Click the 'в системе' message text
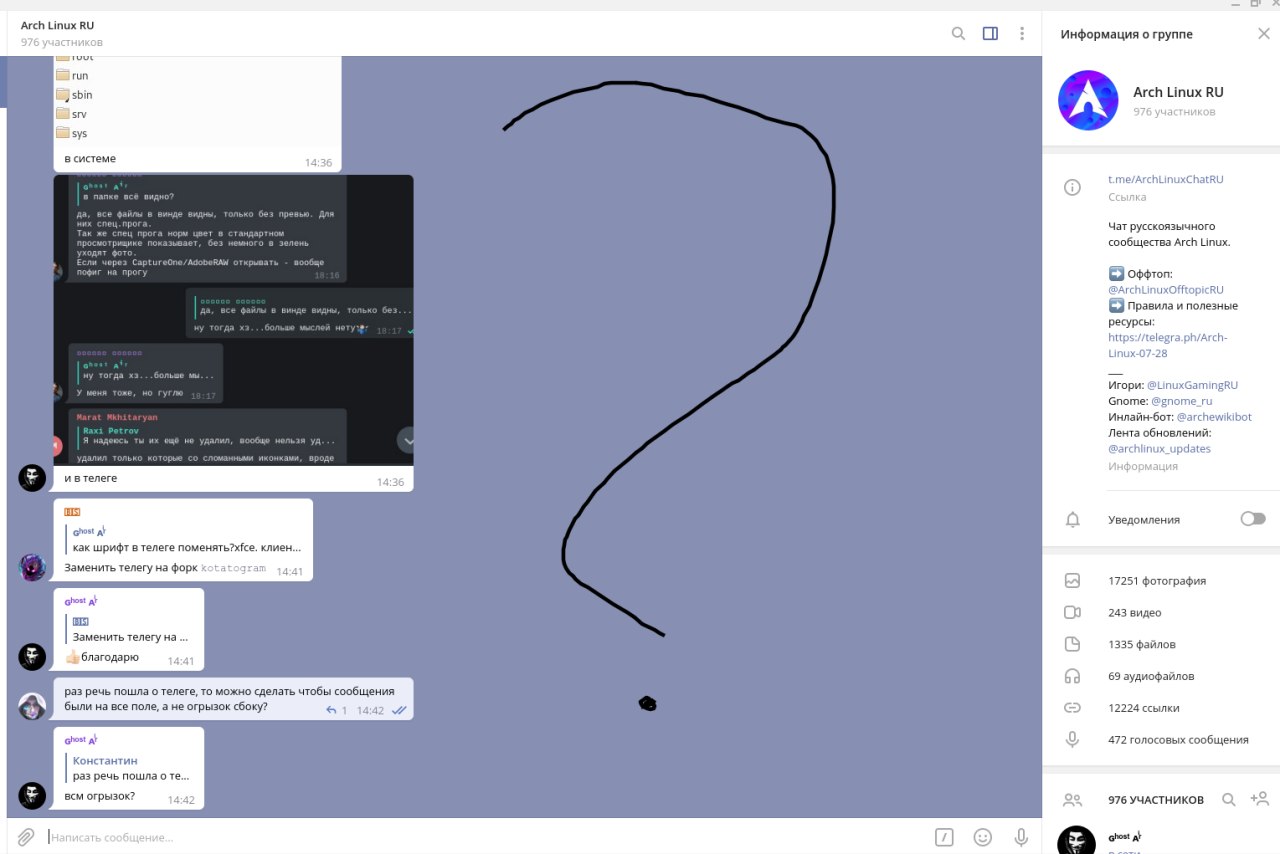Screen dimensions: 1280x854 point(90,158)
